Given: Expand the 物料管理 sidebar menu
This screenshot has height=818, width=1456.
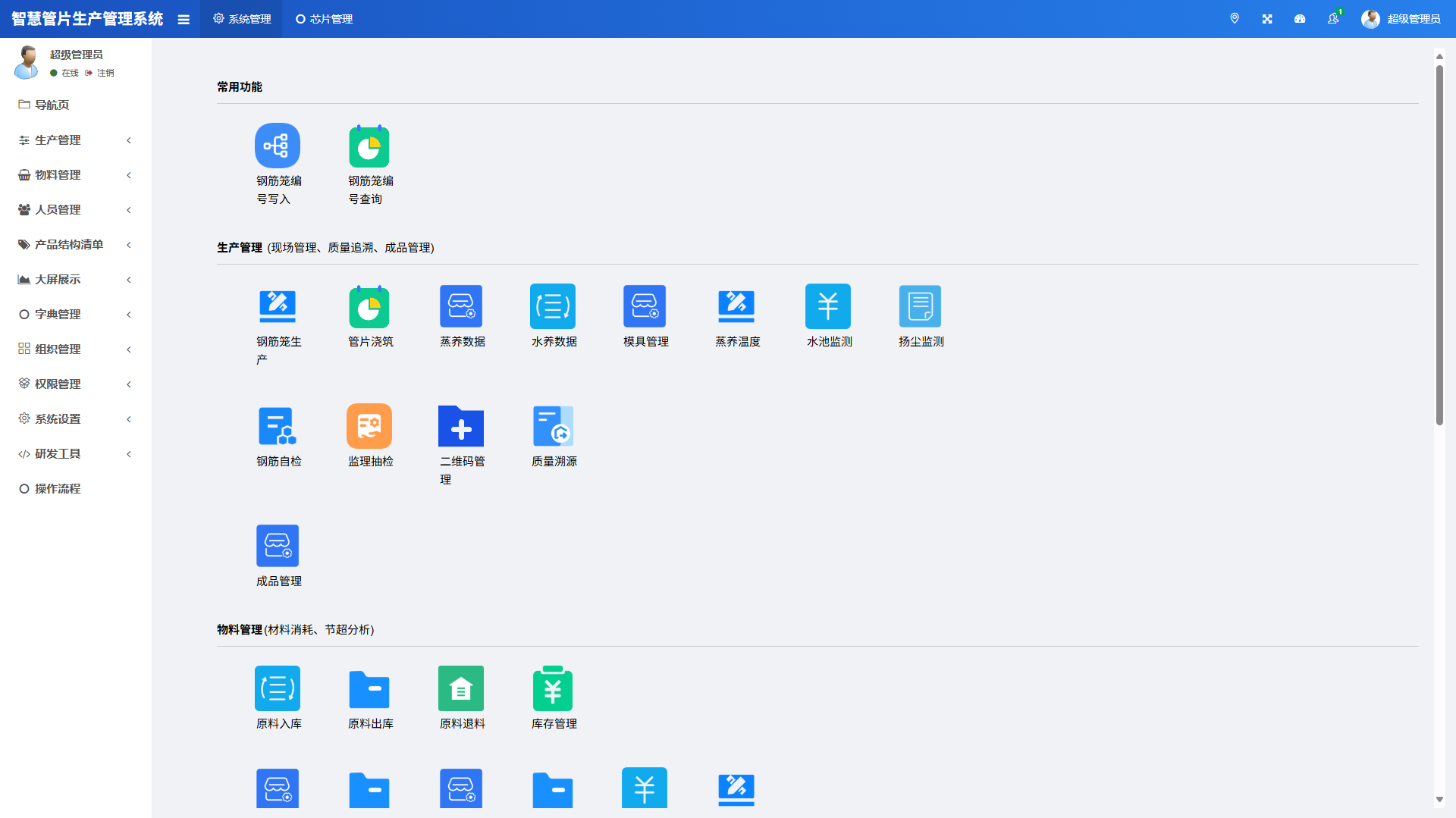Looking at the screenshot, I should pos(74,175).
